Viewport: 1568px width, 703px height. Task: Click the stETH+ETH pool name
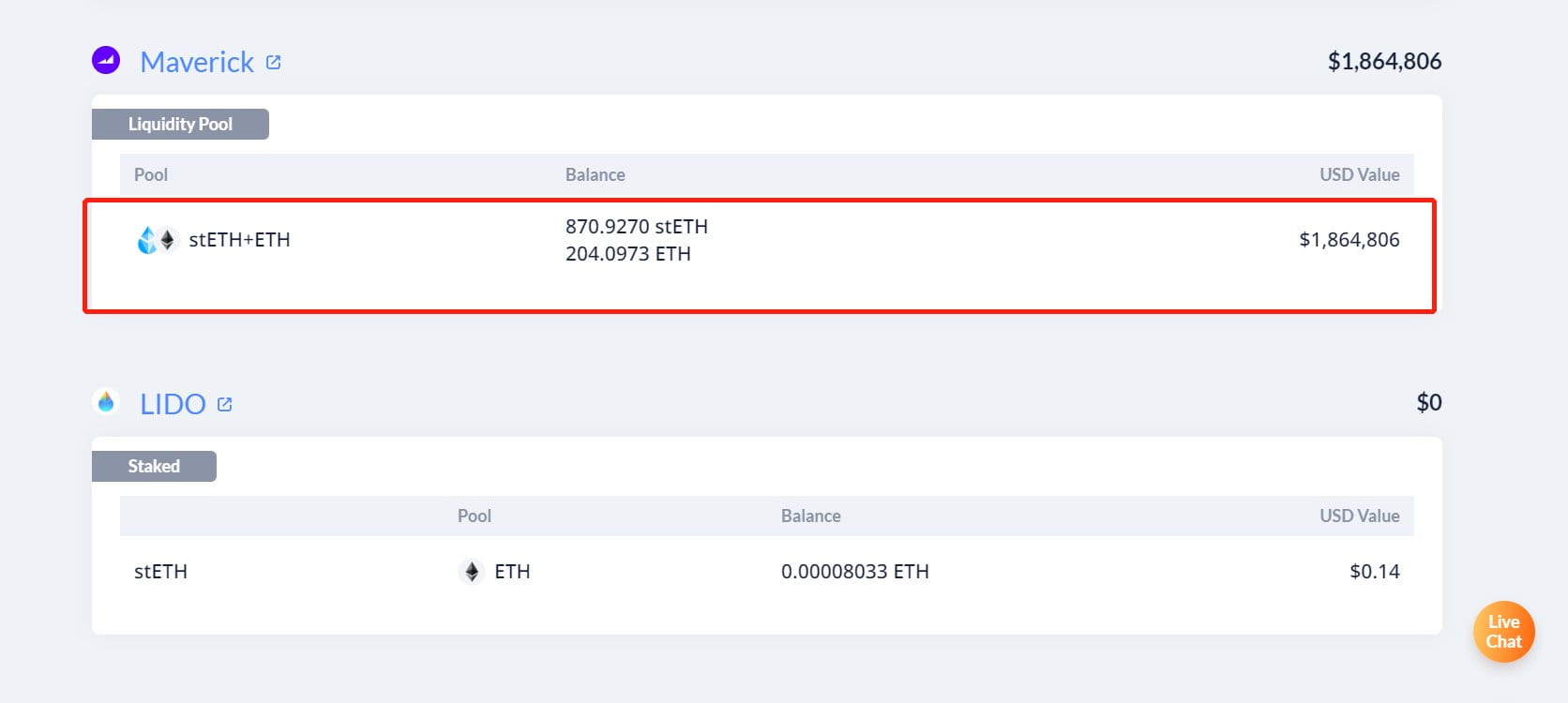[x=239, y=240]
